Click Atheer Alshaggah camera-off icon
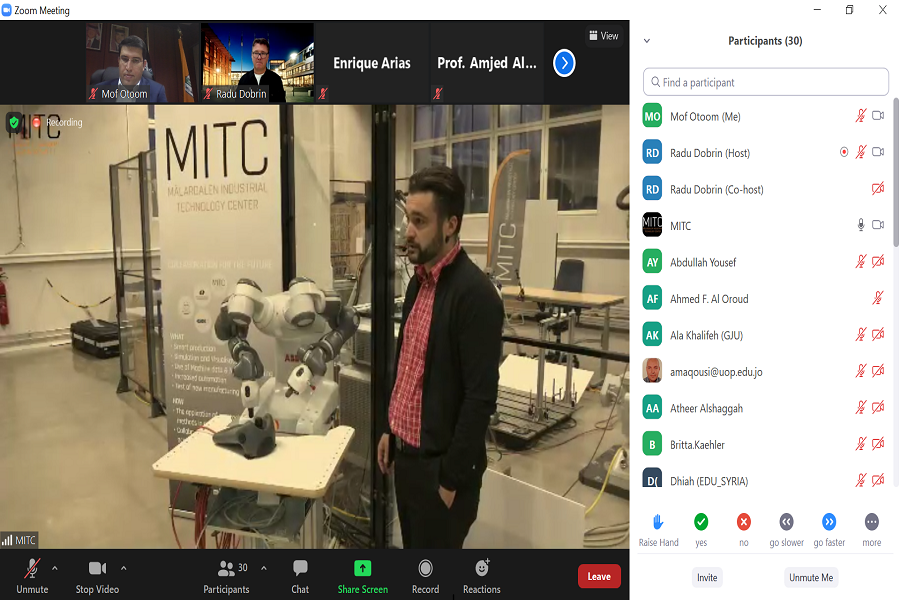The image size is (900, 600). click(x=878, y=408)
